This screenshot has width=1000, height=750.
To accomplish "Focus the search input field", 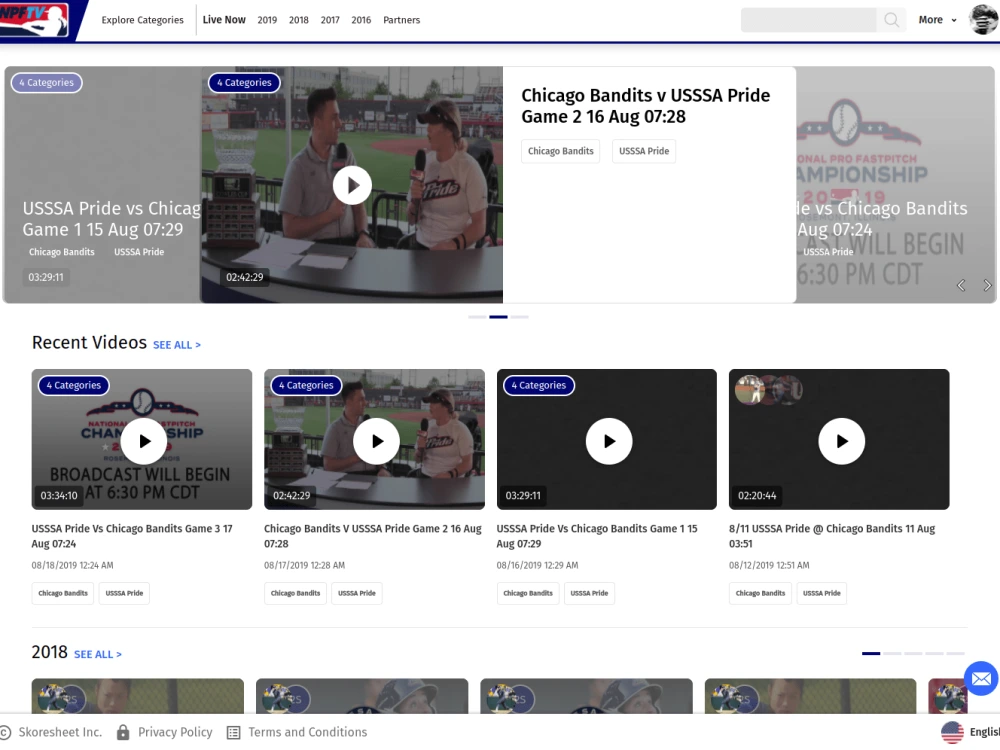I will pos(809,20).
